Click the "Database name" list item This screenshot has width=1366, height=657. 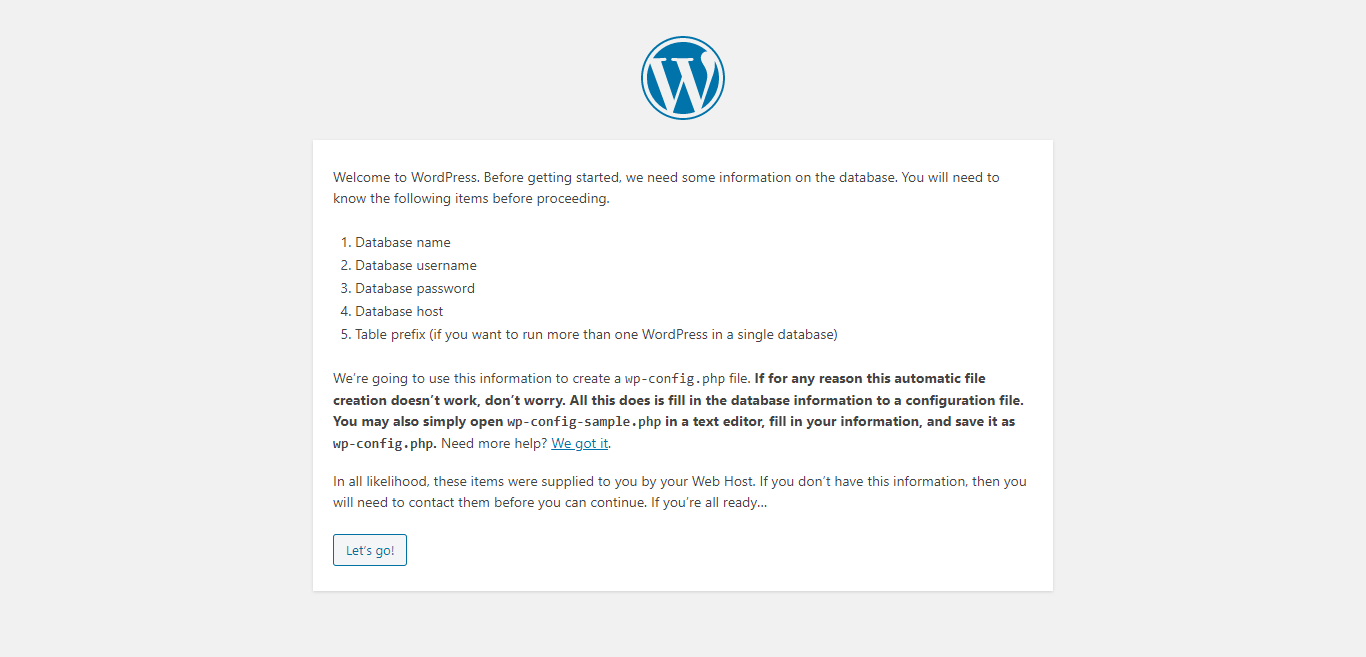click(402, 242)
